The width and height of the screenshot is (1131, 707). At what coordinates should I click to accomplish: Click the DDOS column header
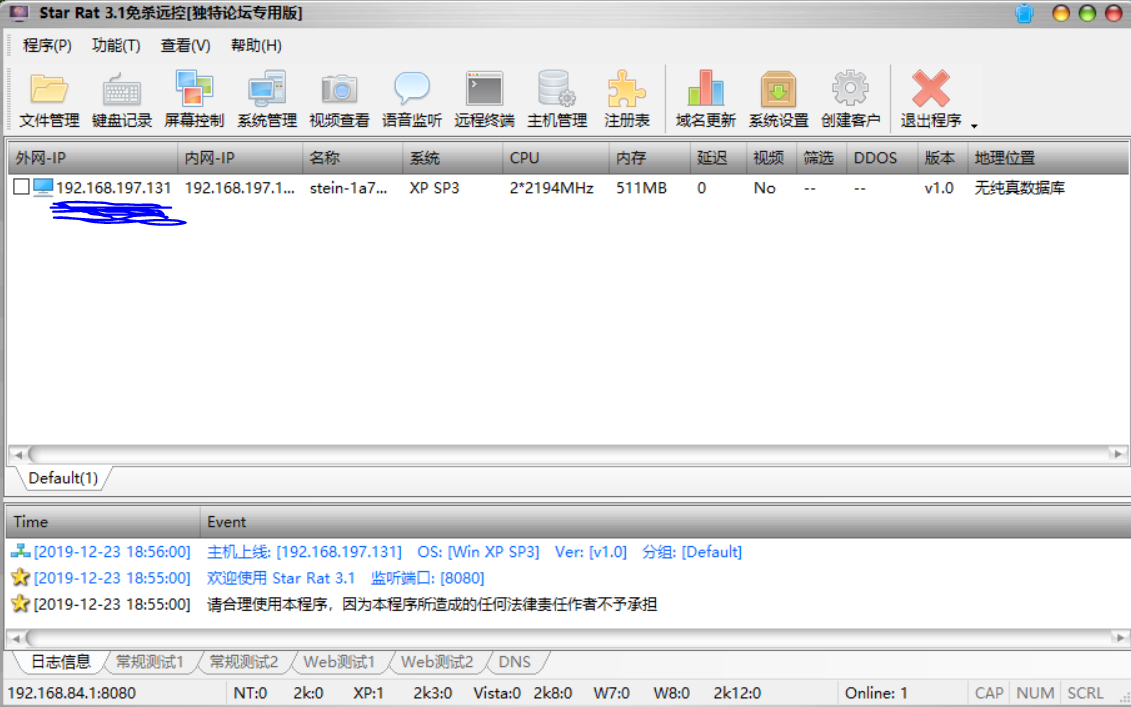pos(882,158)
